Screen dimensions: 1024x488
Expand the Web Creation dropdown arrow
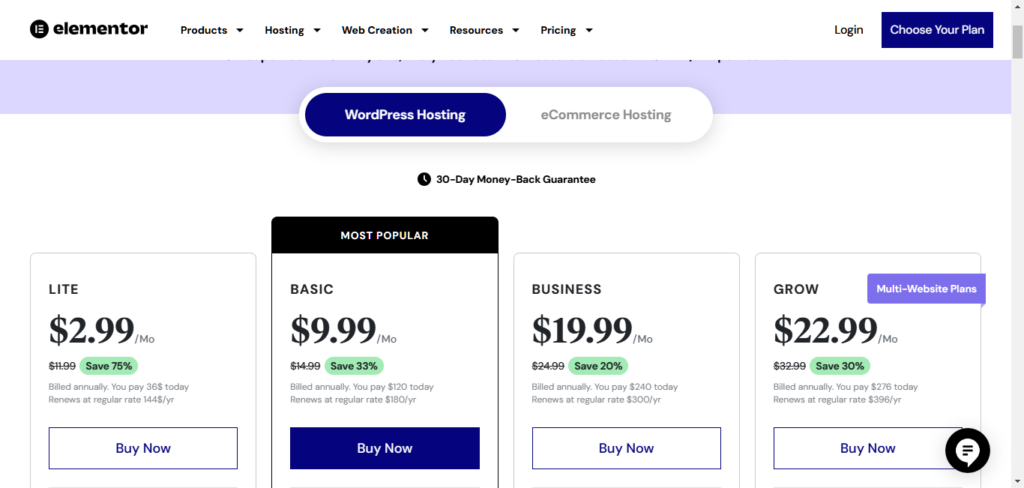pos(424,30)
